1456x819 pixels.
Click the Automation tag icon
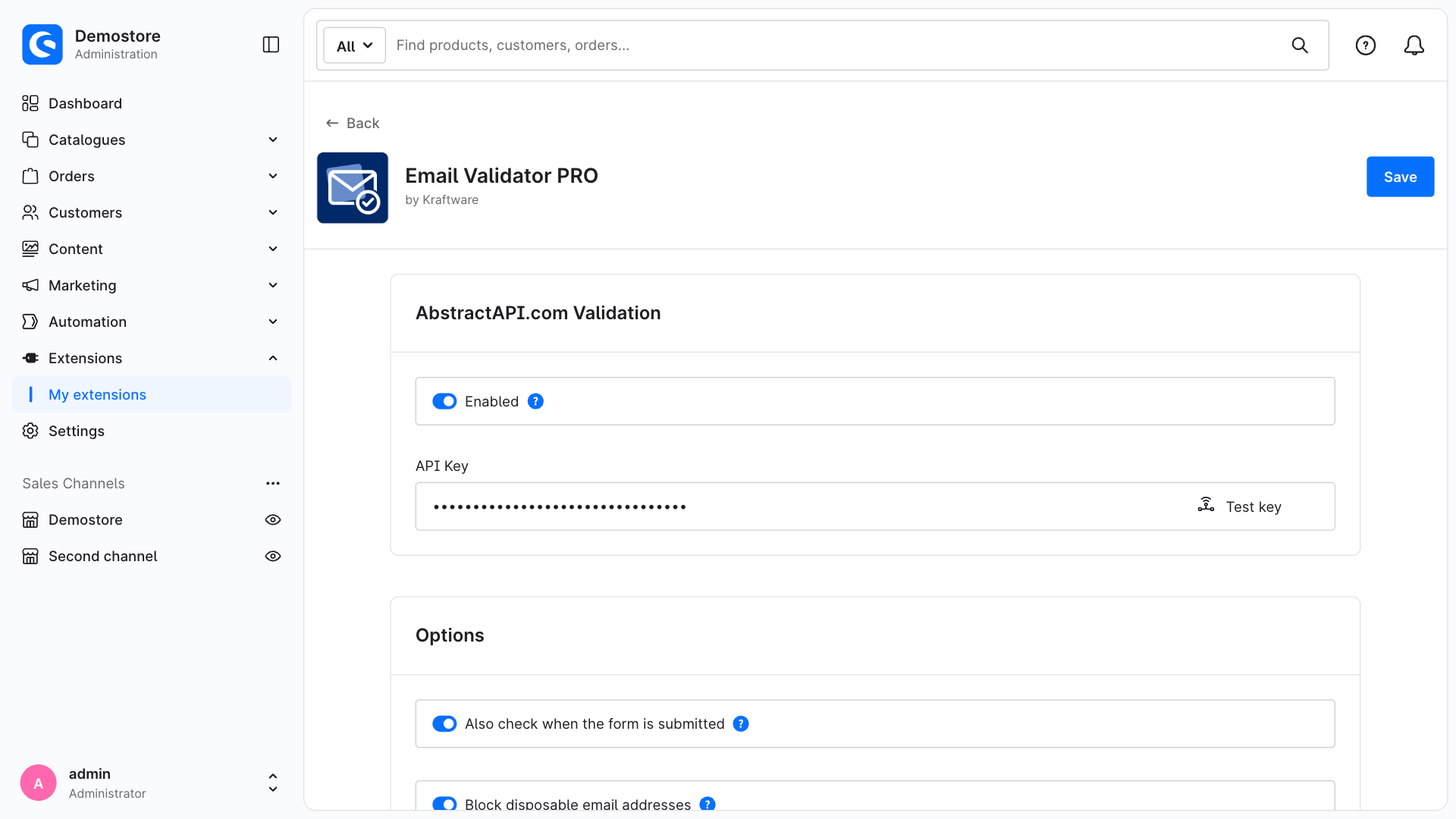(x=30, y=322)
